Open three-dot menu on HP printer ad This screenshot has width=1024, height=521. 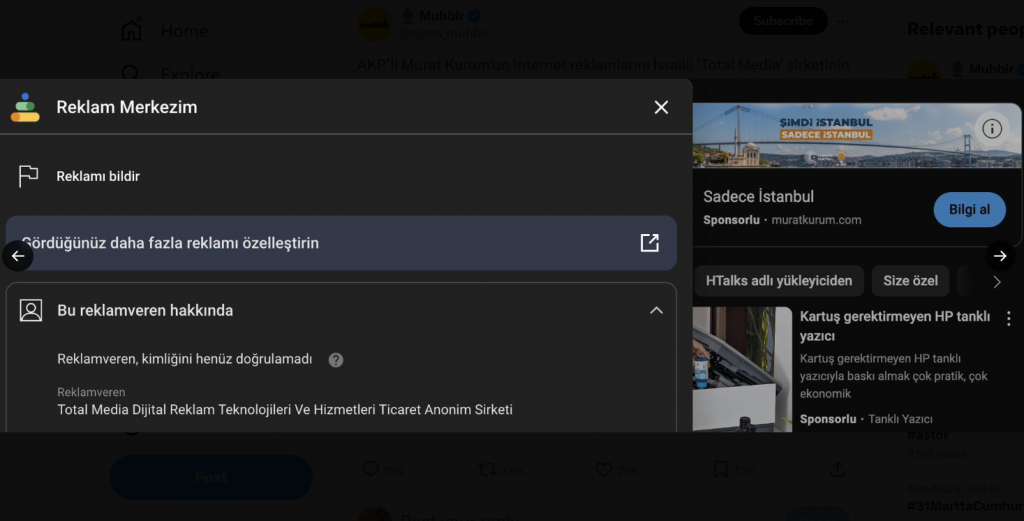pos(1008,318)
